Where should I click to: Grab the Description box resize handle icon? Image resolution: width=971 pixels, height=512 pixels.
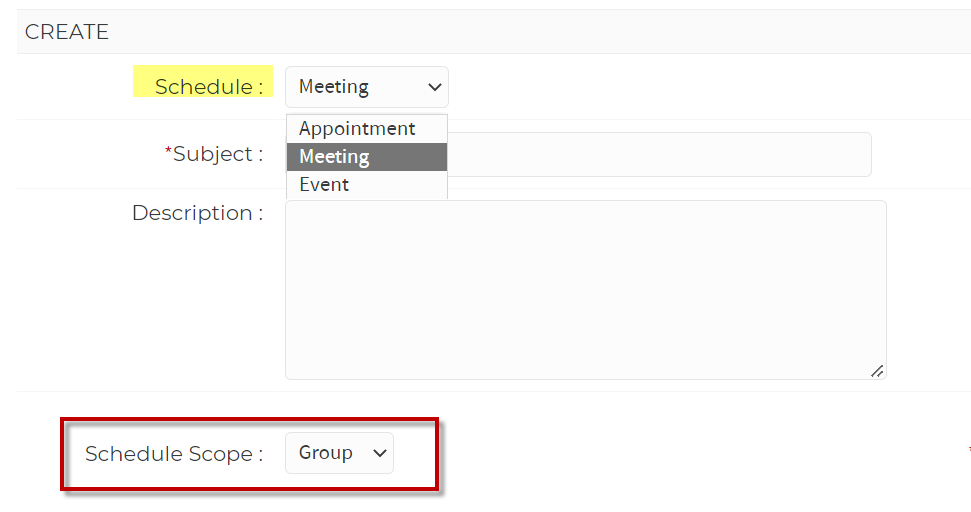point(877,371)
